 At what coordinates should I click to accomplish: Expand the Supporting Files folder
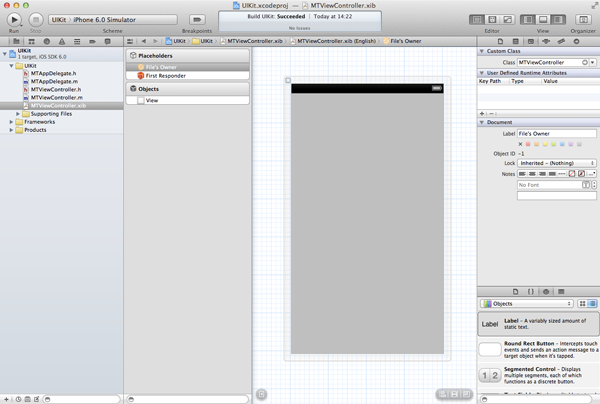coord(18,114)
